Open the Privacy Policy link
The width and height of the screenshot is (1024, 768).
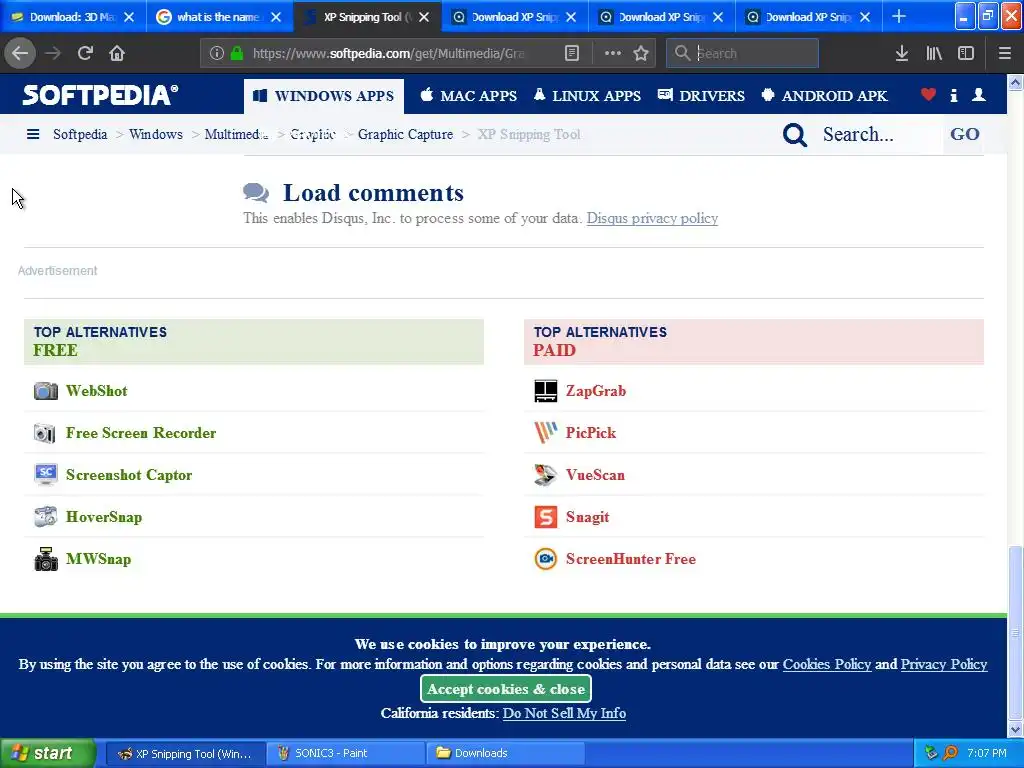click(944, 664)
